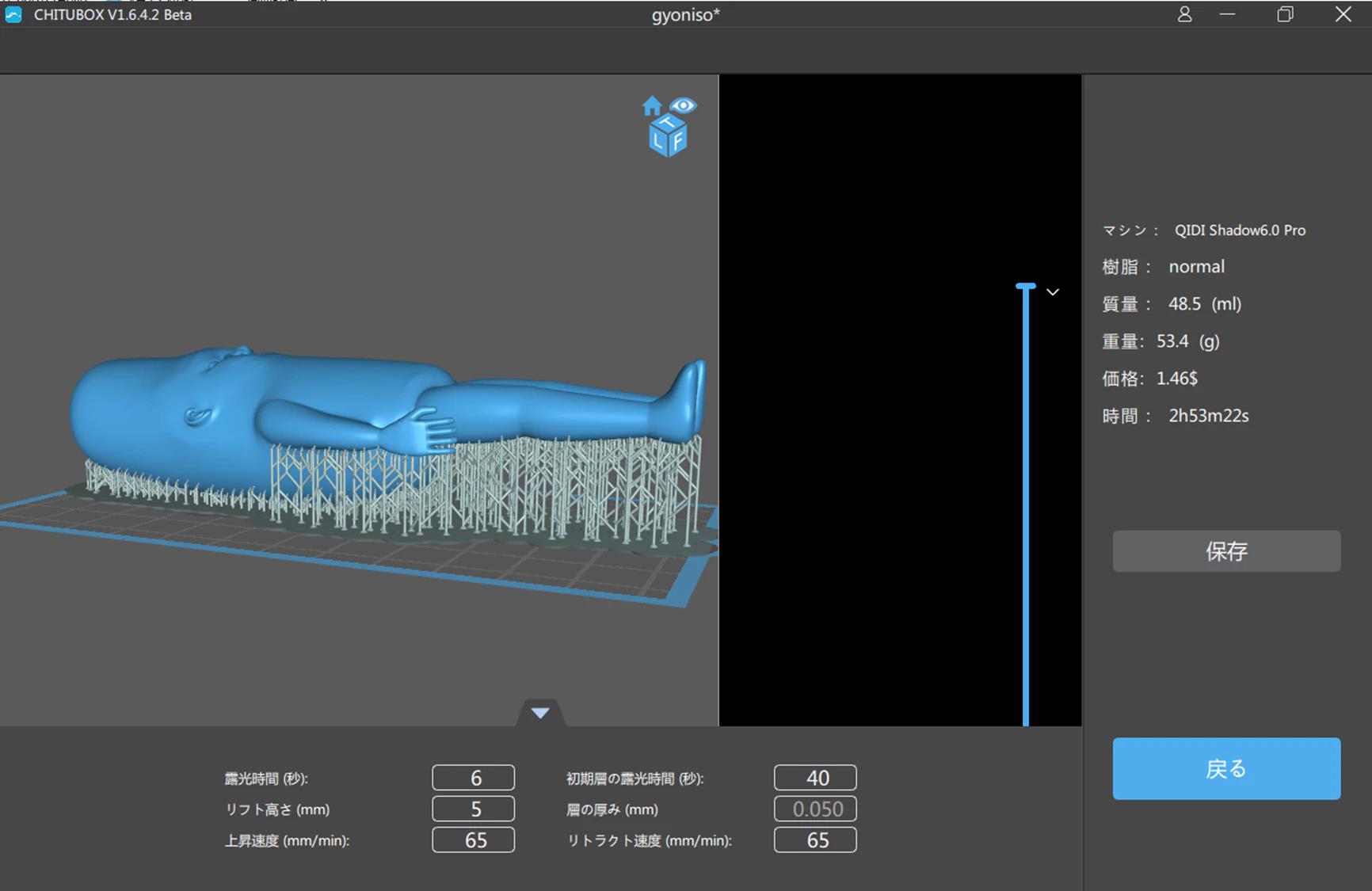Click the resin name normal
Image resolution: width=1372 pixels, height=891 pixels.
(1196, 267)
